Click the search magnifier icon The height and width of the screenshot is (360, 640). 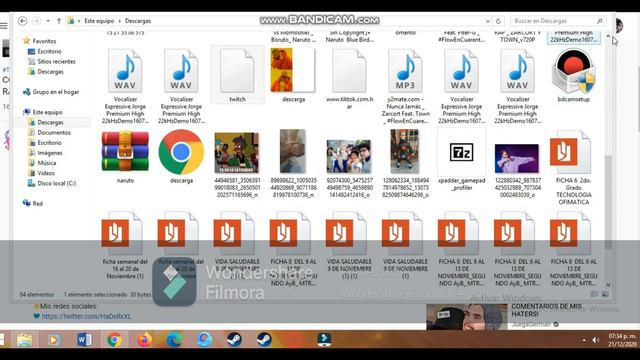coord(599,20)
